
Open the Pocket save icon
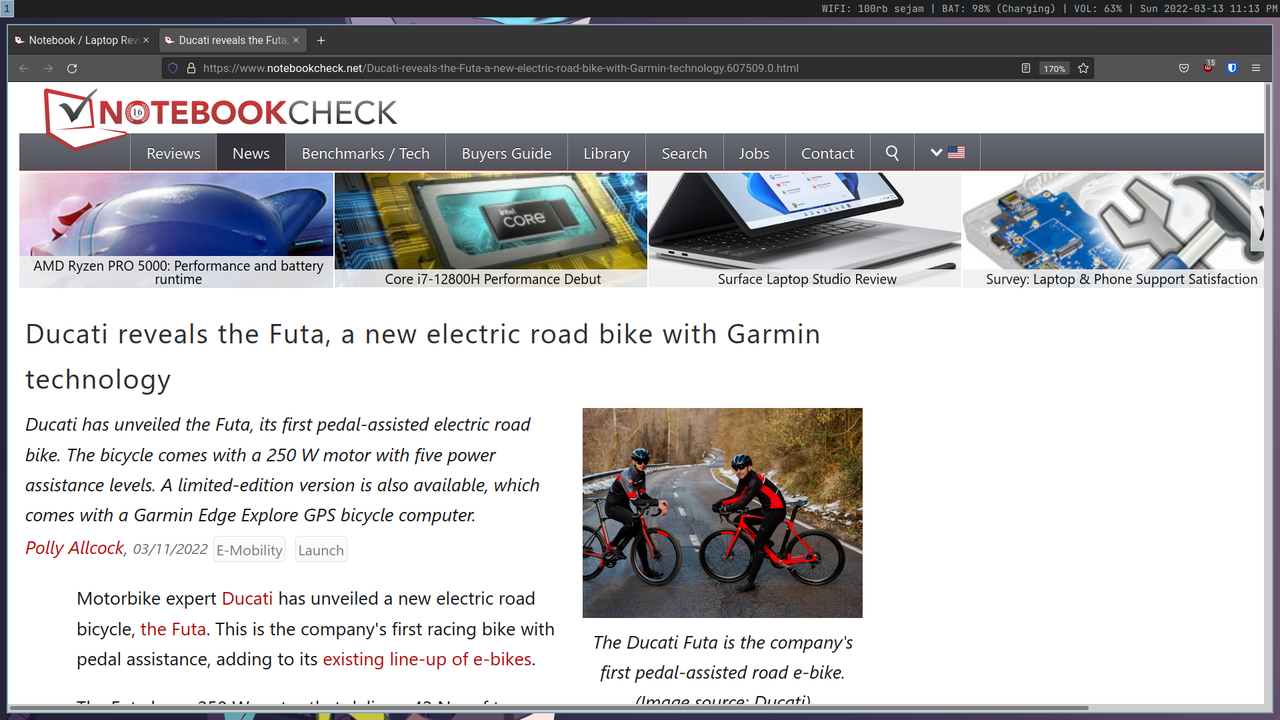coord(1184,68)
